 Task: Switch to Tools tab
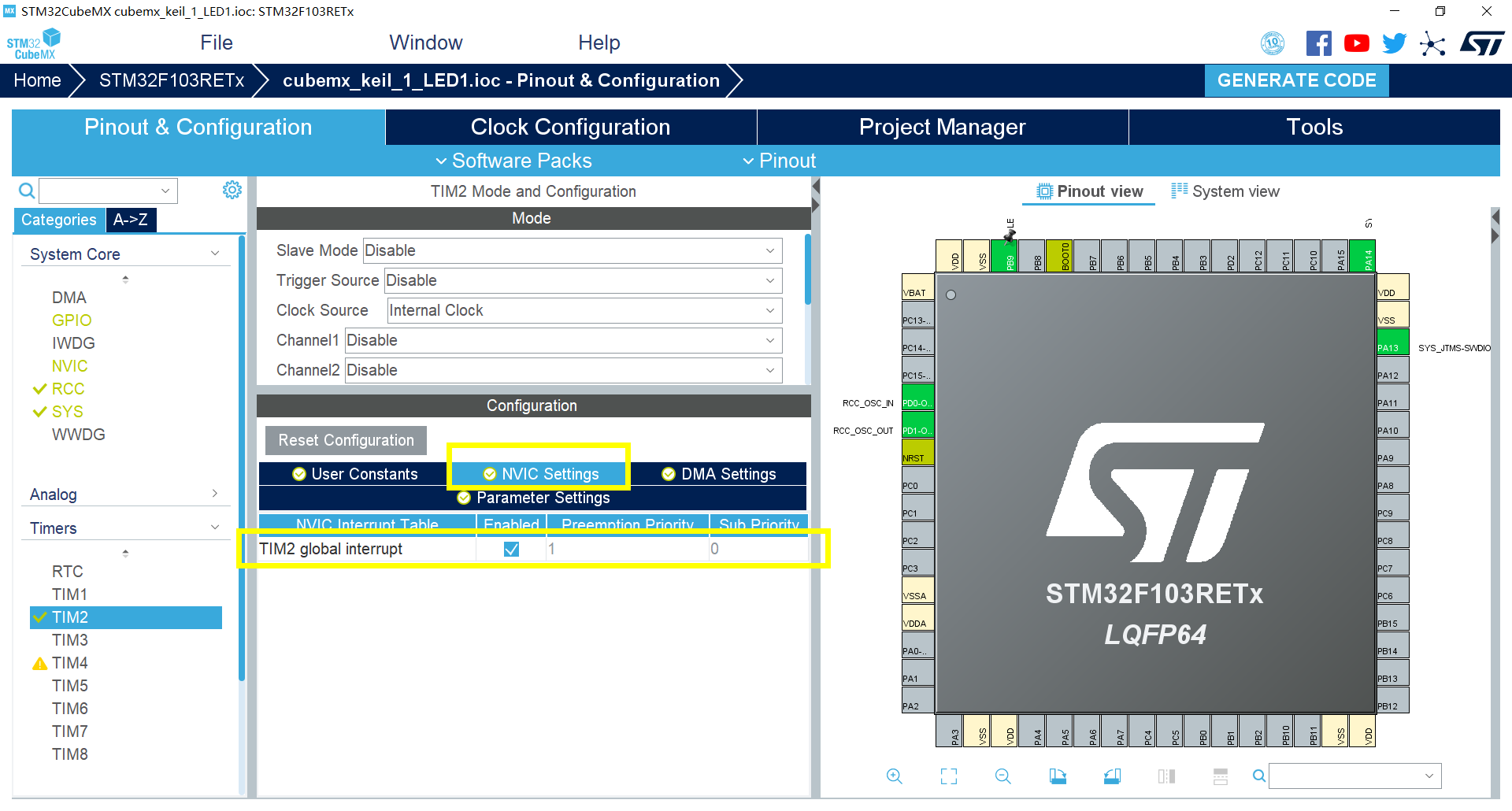click(x=1314, y=127)
